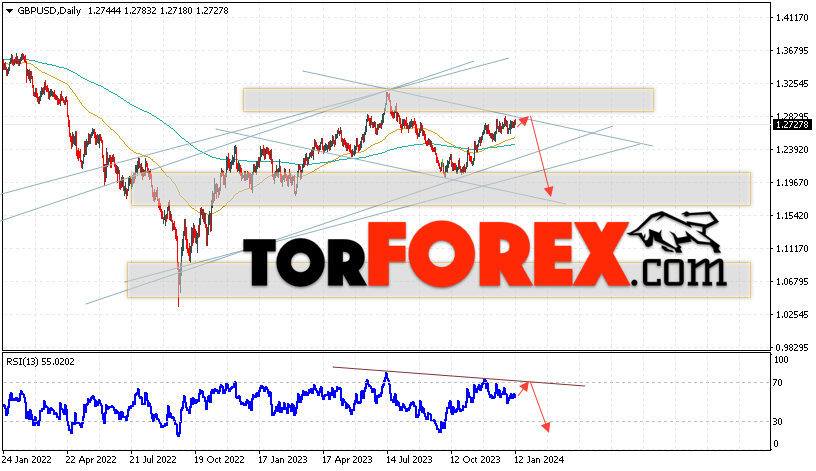Select the 12 Oct 2023 date label
816x471 pixels.
[475, 460]
